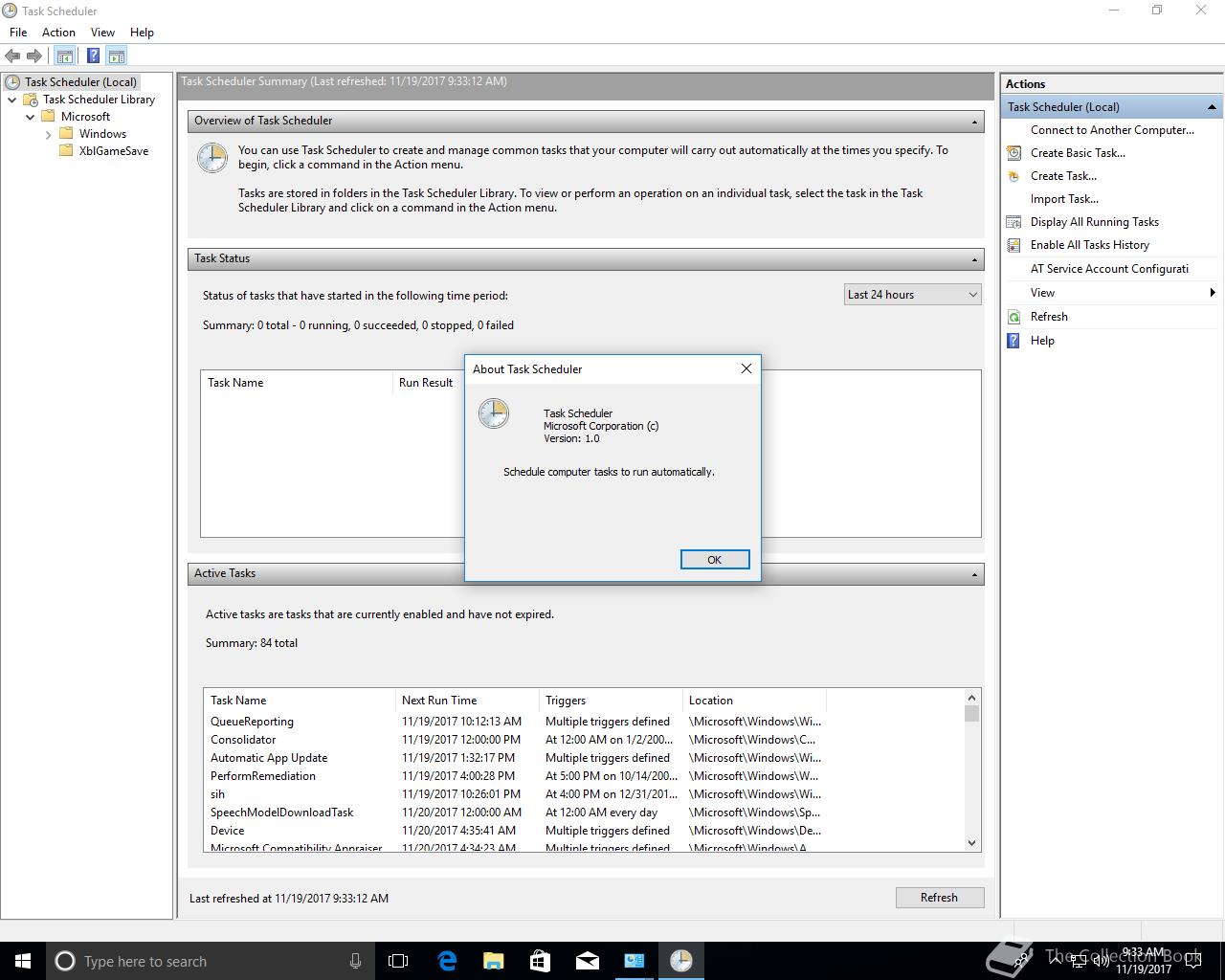Open the View menu in menu bar
This screenshot has width=1225, height=980.
point(102,32)
